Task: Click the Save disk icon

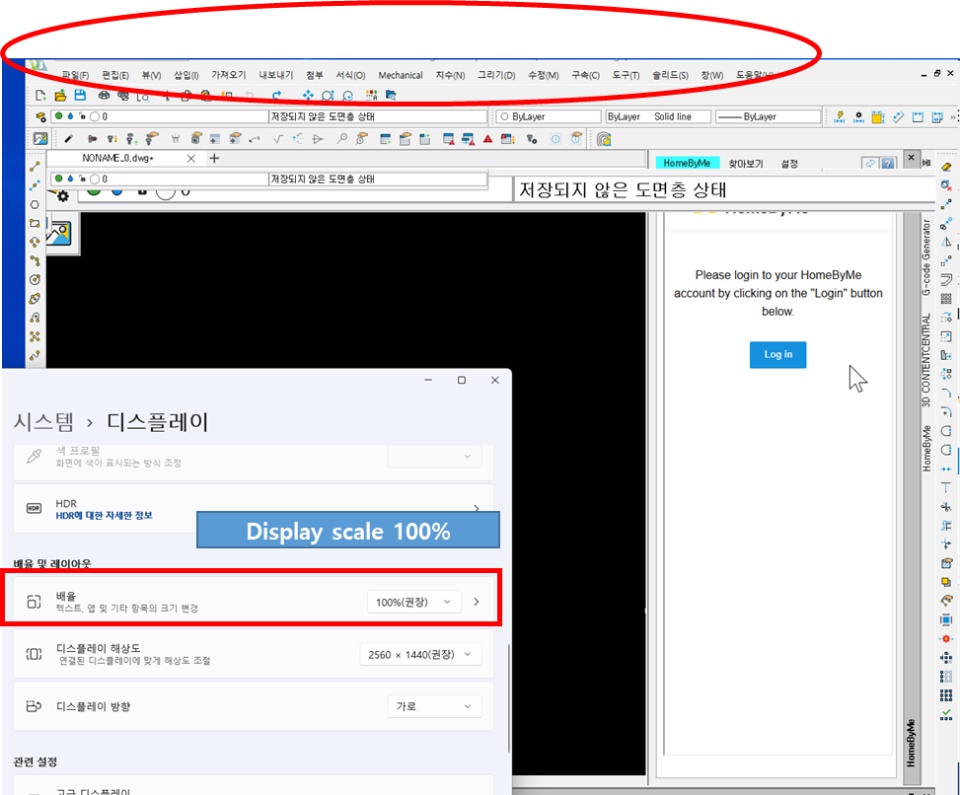Action: 80,95
